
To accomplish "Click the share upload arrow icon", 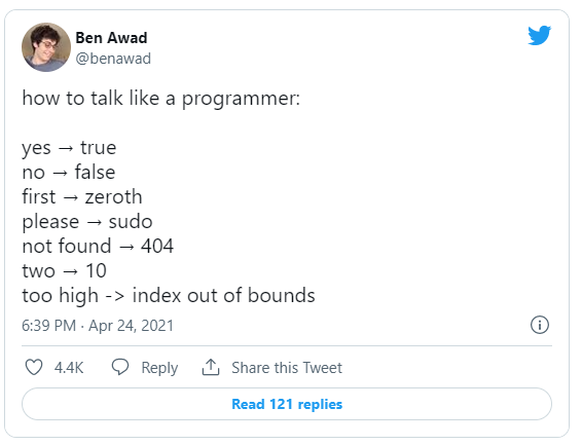I will [x=210, y=367].
